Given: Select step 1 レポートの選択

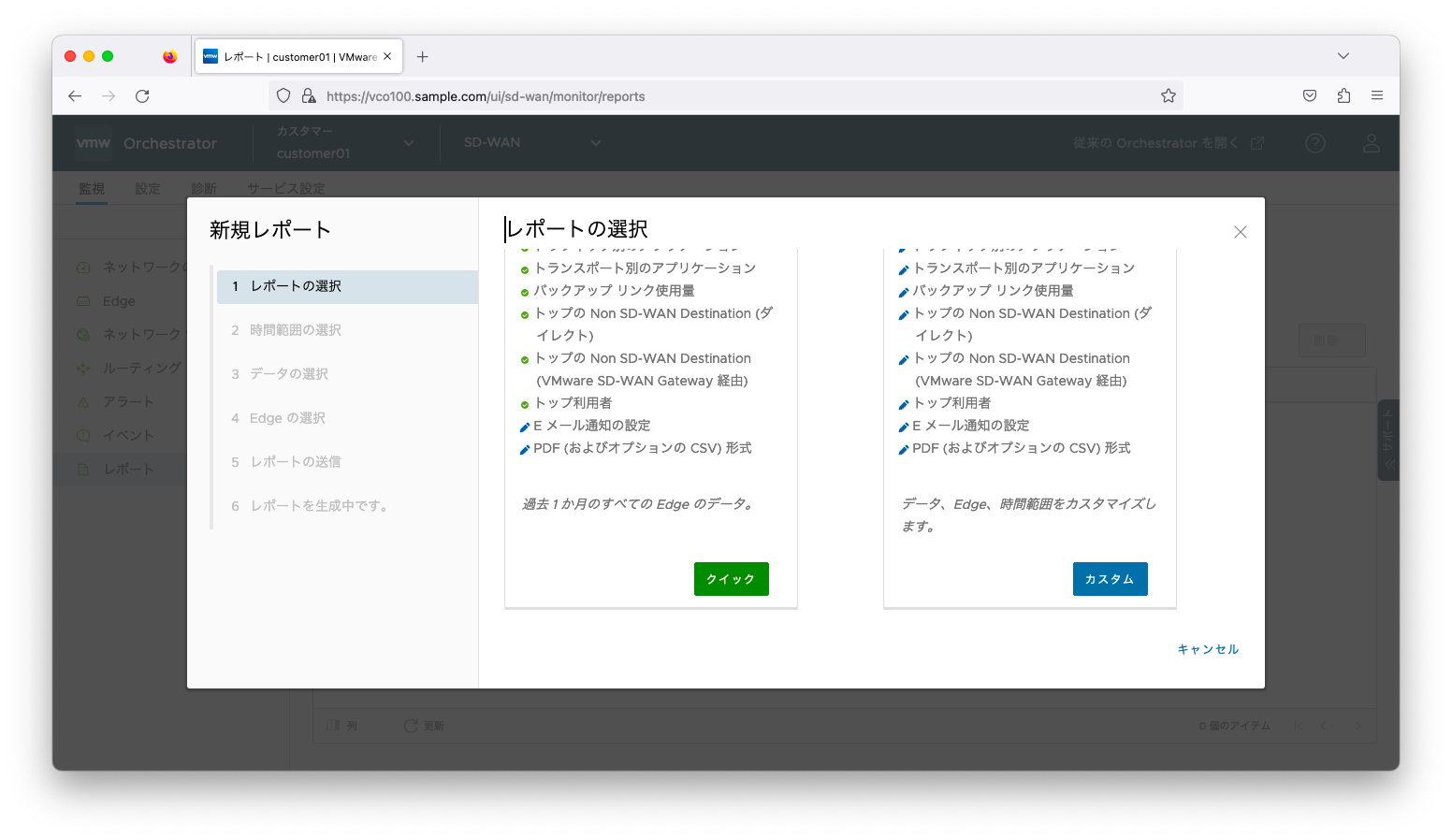Looking at the screenshot, I should point(347,286).
